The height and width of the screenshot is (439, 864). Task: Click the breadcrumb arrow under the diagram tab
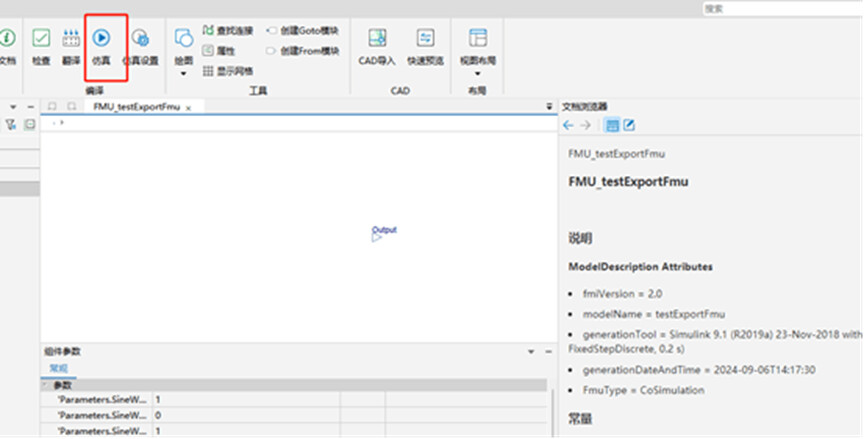pyautogui.click(x=62, y=123)
